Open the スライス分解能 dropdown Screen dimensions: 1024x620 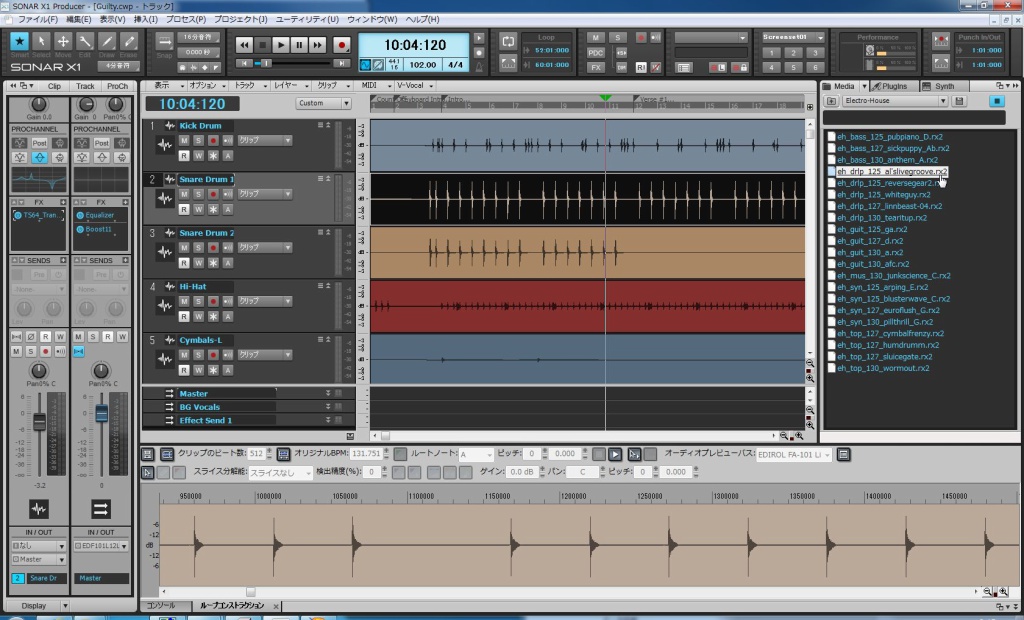coord(280,472)
